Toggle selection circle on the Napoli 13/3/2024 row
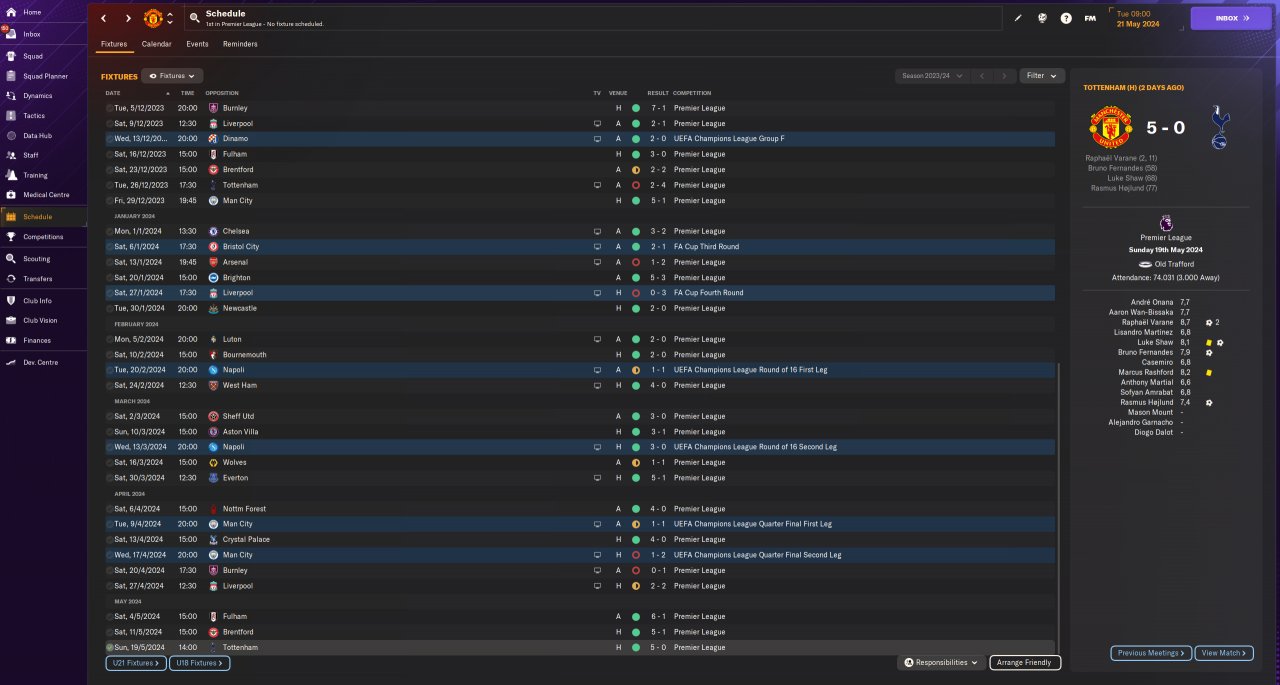Screen dimensions: 1280x685 [x=109, y=447]
